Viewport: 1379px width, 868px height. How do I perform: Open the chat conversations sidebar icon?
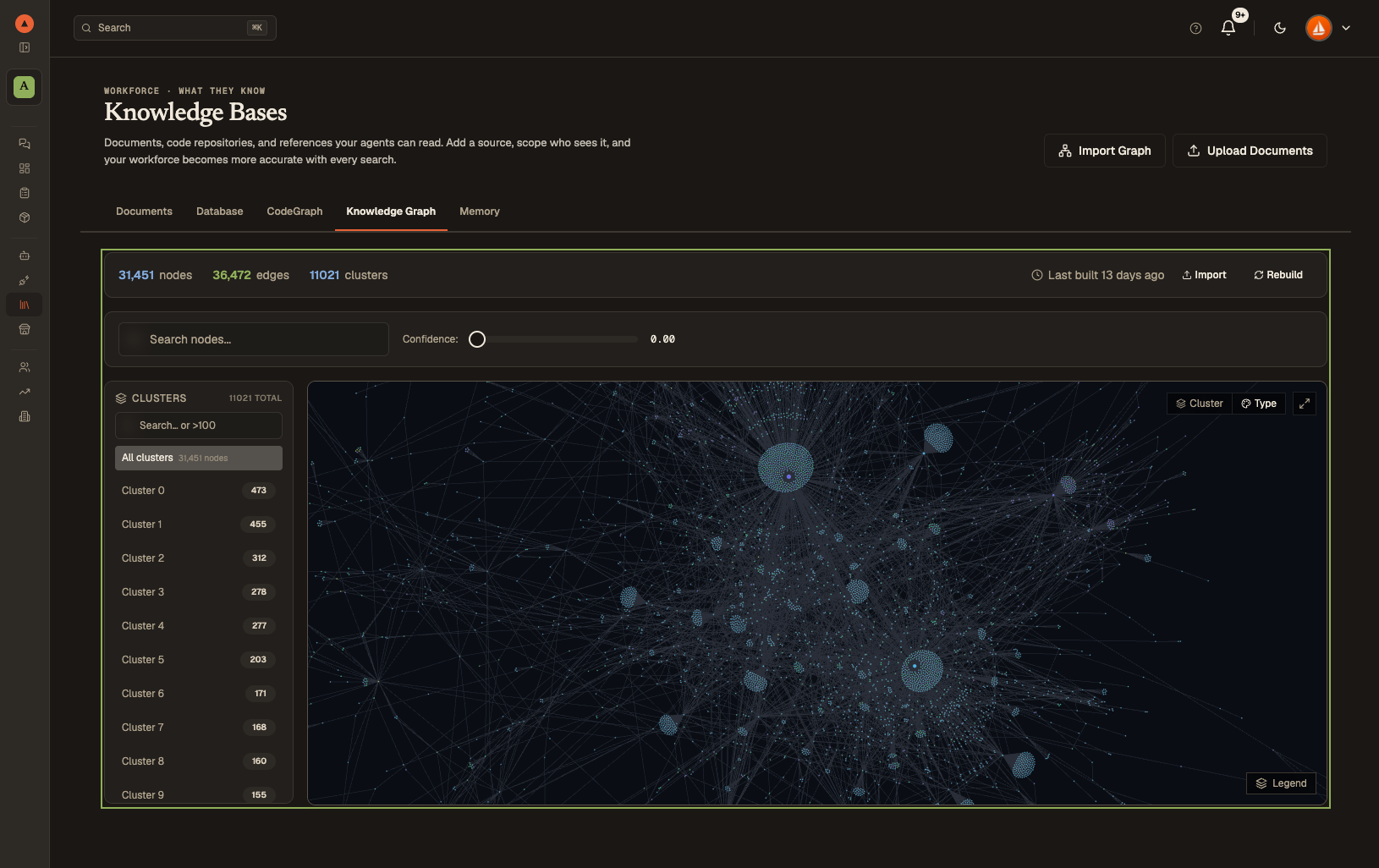25,144
